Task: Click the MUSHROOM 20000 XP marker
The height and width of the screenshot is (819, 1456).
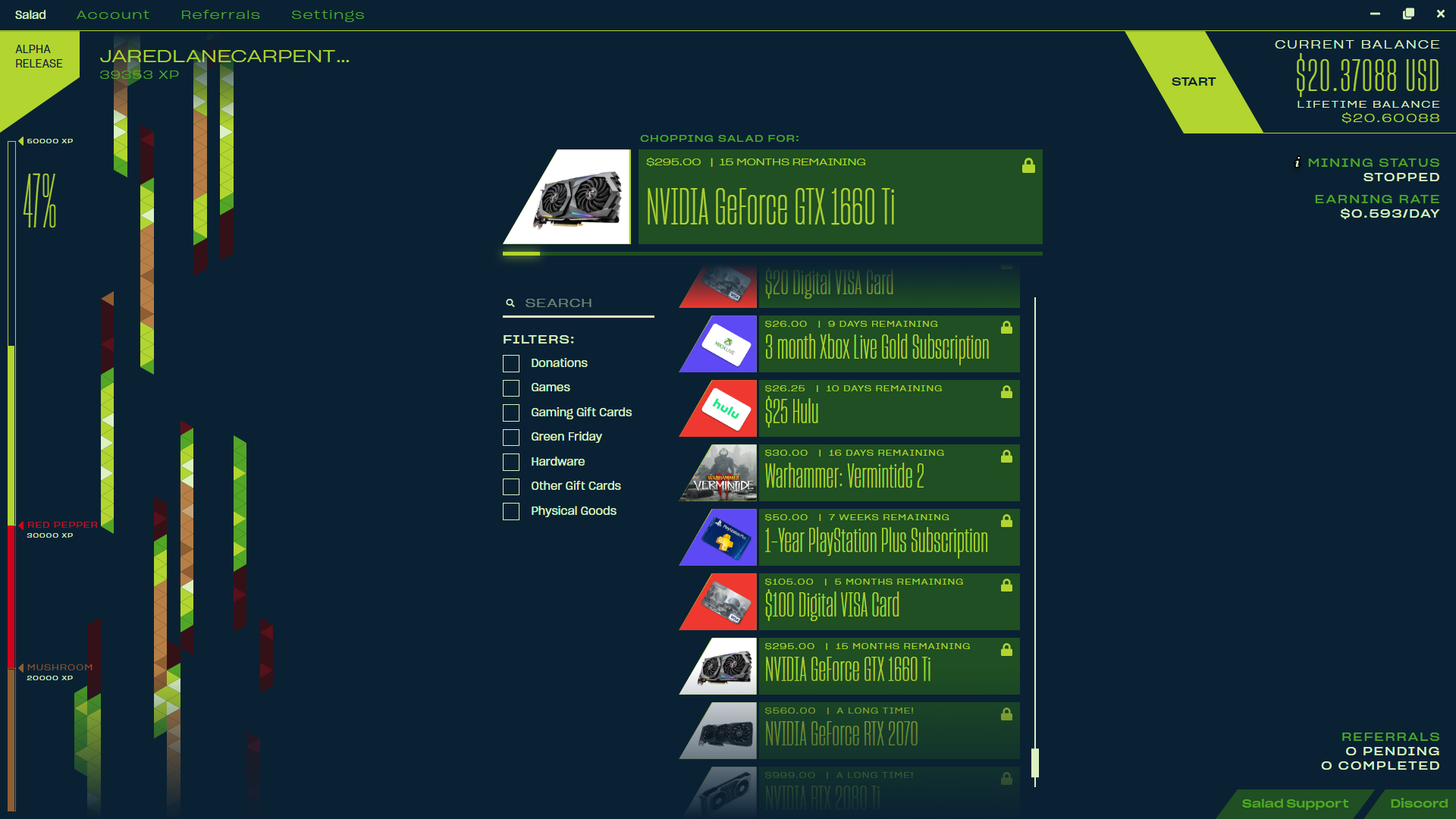Action: [x=56, y=672]
